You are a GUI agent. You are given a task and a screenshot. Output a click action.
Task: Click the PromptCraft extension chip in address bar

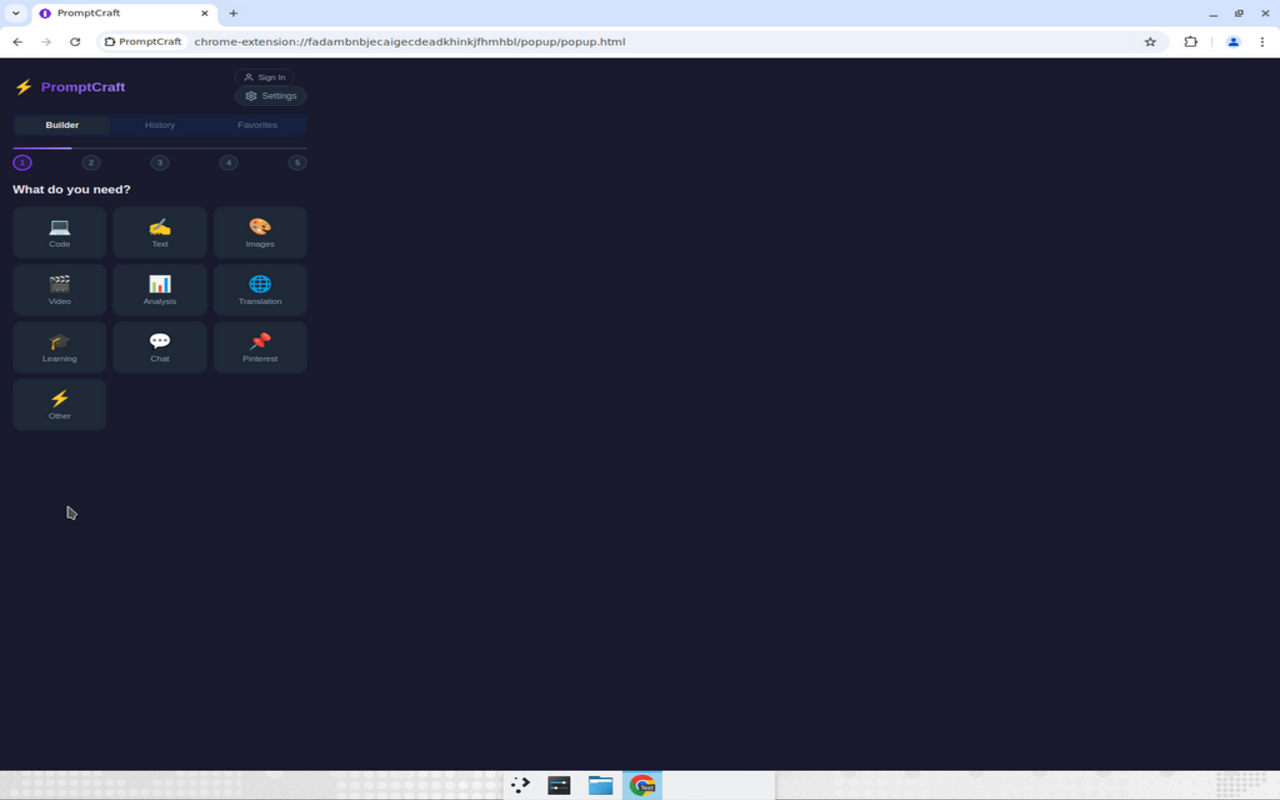[143, 42]
